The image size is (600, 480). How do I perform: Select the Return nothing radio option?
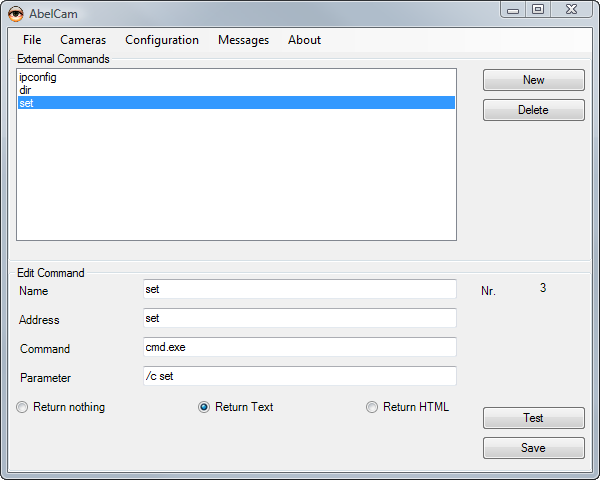point(22,407)
